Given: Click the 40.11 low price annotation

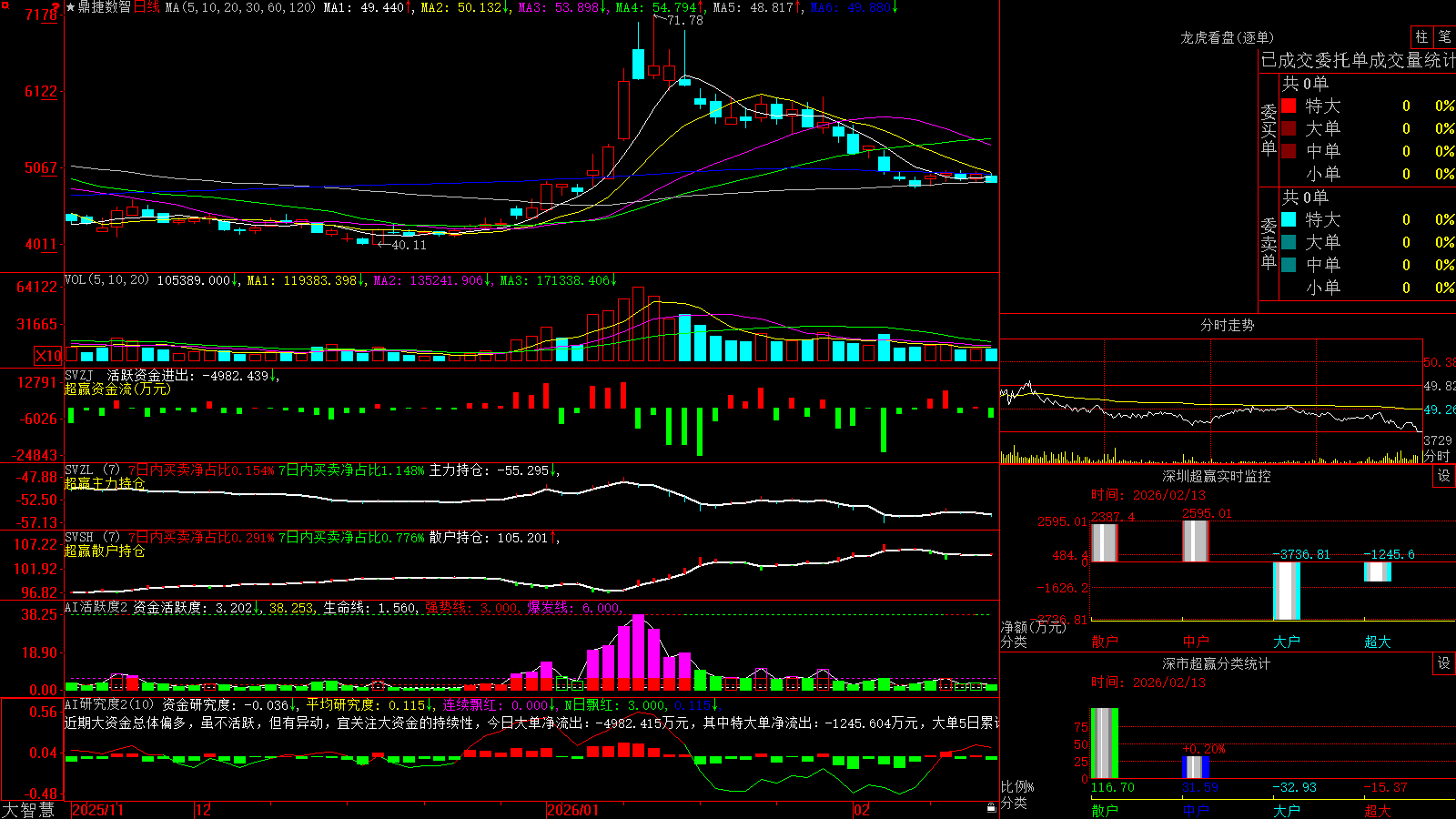Looking at the screenshot, I should pyautogui.click(x=409, y=245).
